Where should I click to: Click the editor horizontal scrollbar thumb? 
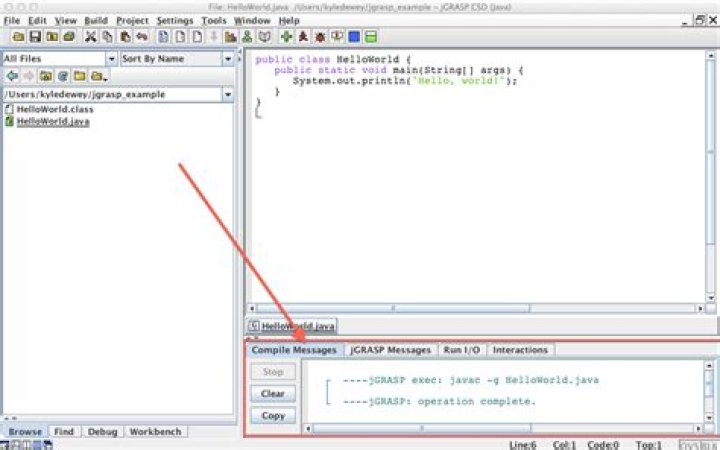(x=393, y=308)
